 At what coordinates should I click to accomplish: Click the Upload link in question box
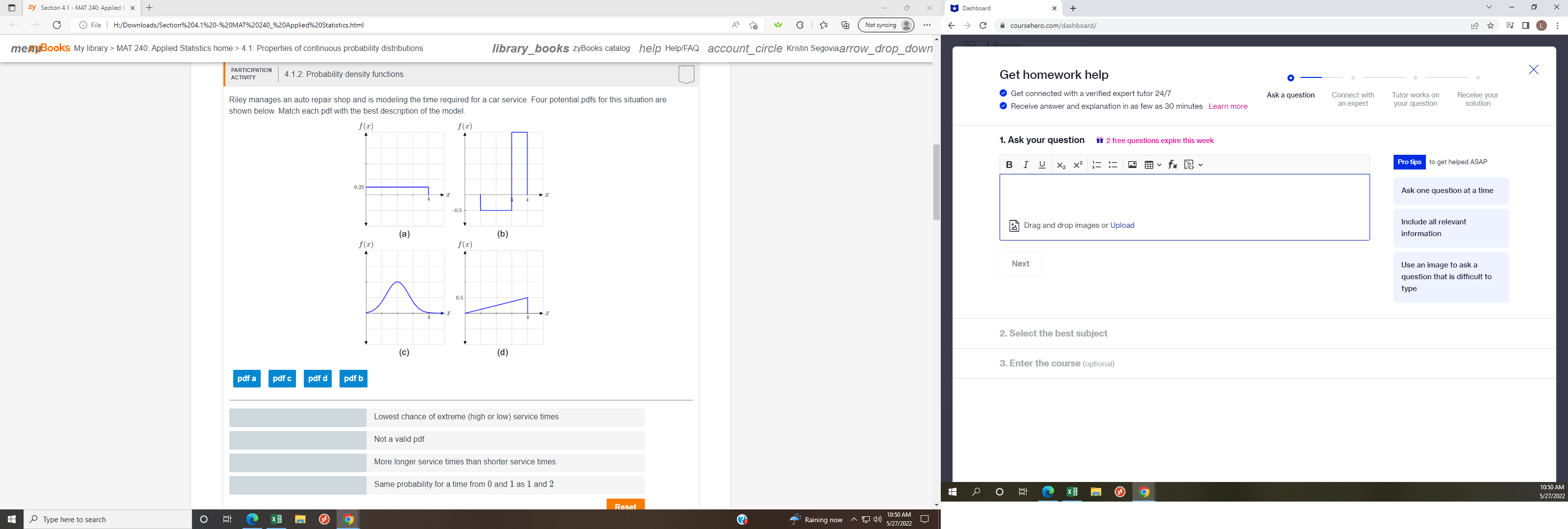tap(1122, 225)
